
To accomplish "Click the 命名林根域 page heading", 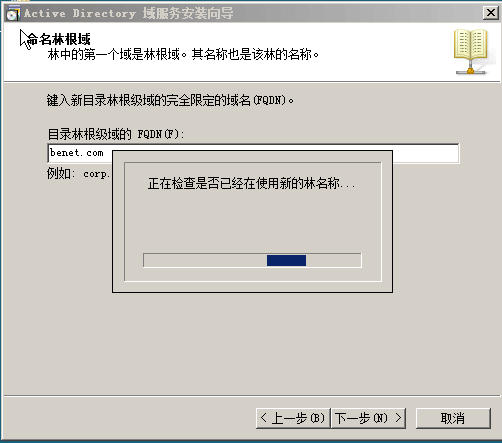I will click(58, 39).
